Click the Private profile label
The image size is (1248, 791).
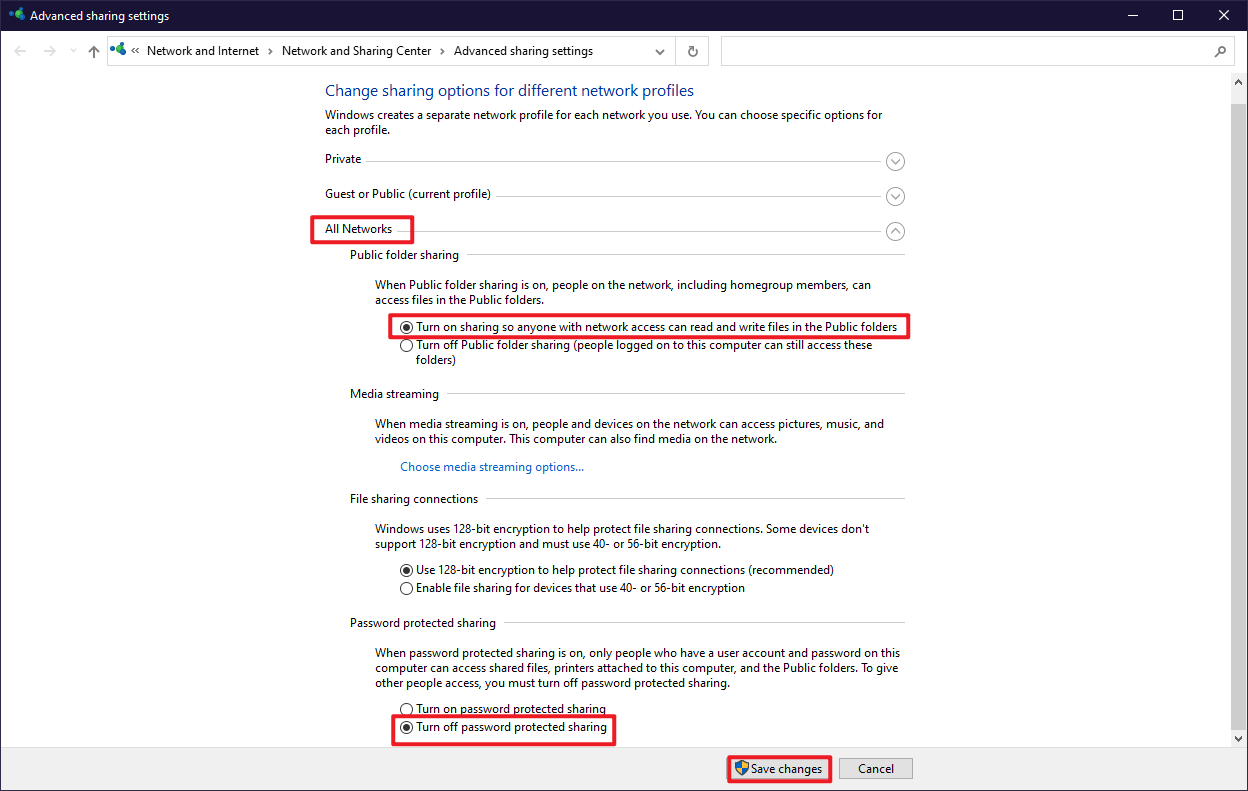pyautogui.click(x=343, y=159)
